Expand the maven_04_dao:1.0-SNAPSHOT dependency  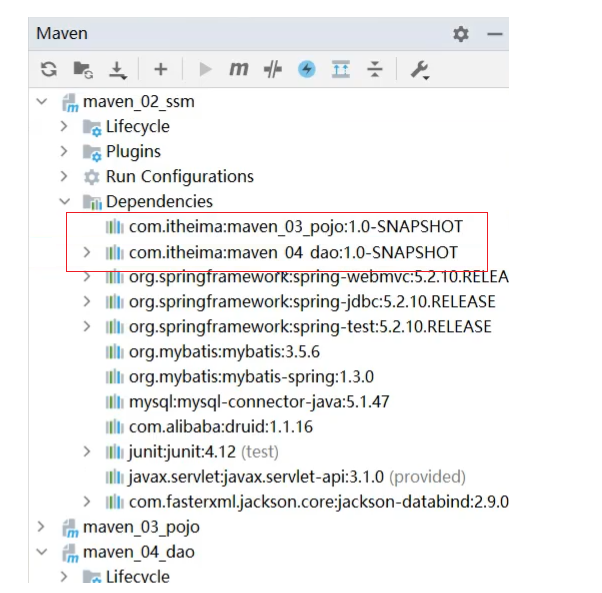coord(87,252)
